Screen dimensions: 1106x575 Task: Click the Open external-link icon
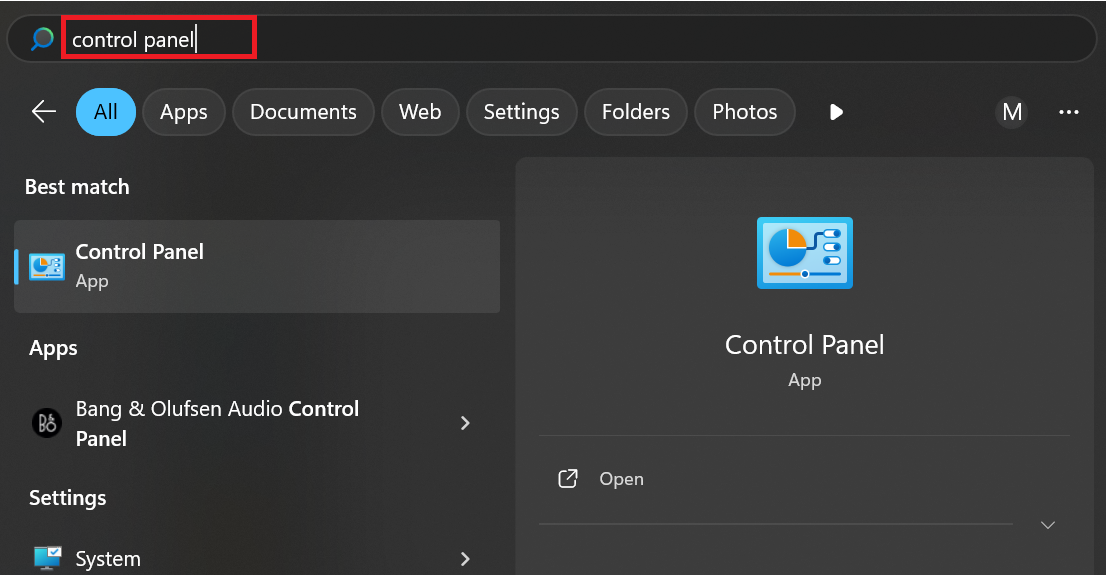point(568,479)
